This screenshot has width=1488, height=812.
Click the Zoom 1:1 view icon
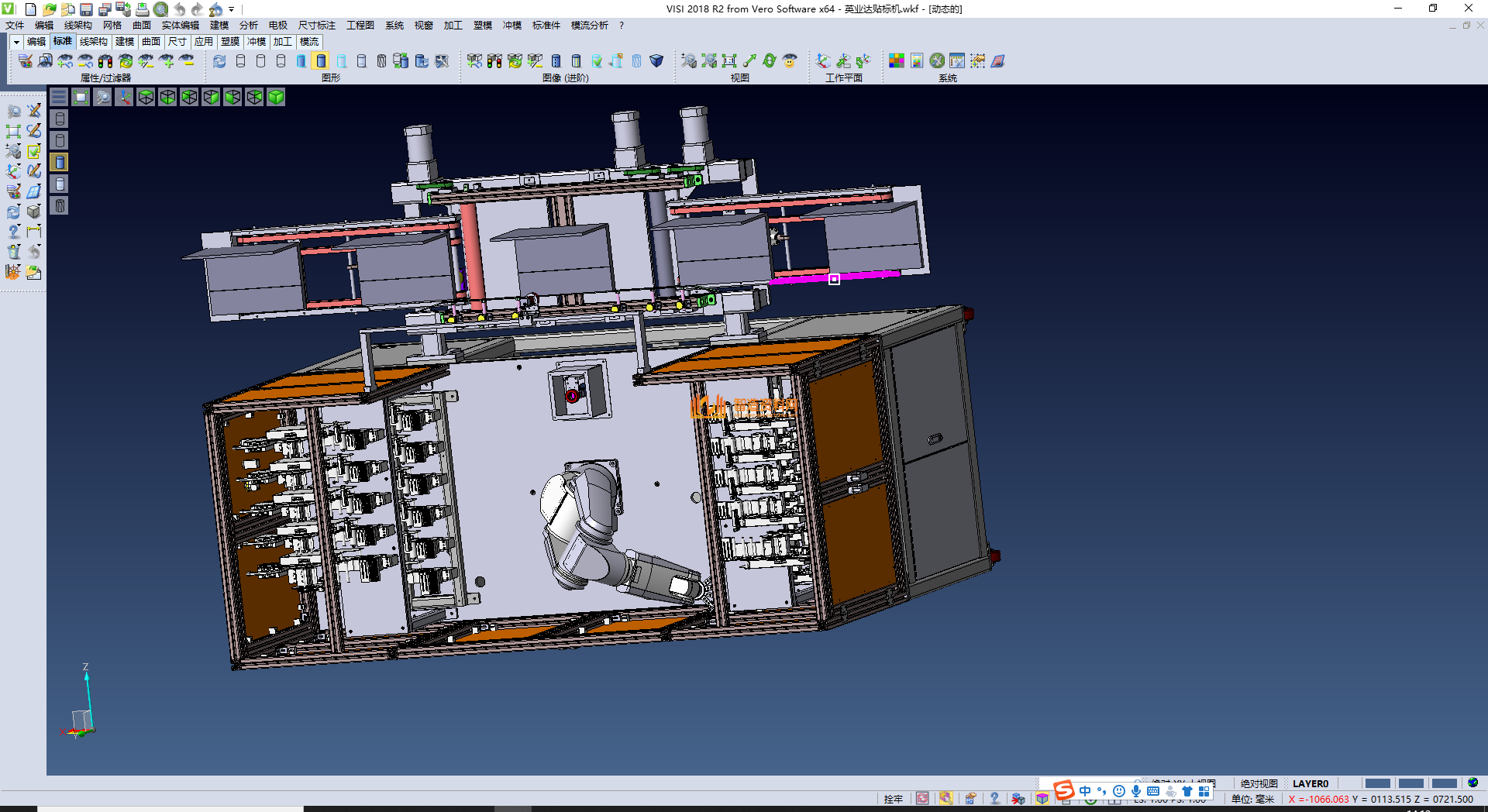[729, 60]
